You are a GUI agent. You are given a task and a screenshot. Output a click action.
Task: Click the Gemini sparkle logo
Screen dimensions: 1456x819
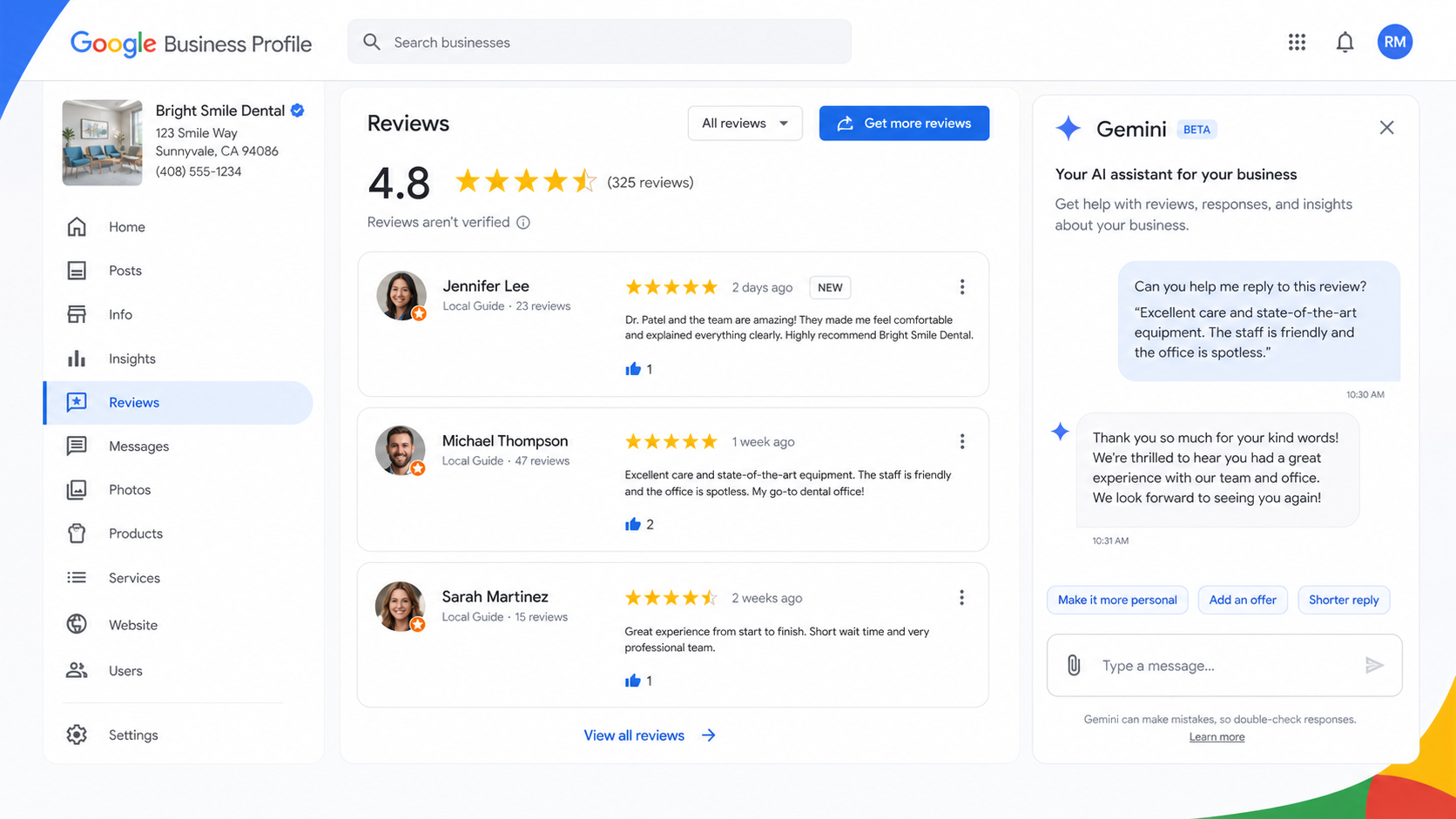1068,128
